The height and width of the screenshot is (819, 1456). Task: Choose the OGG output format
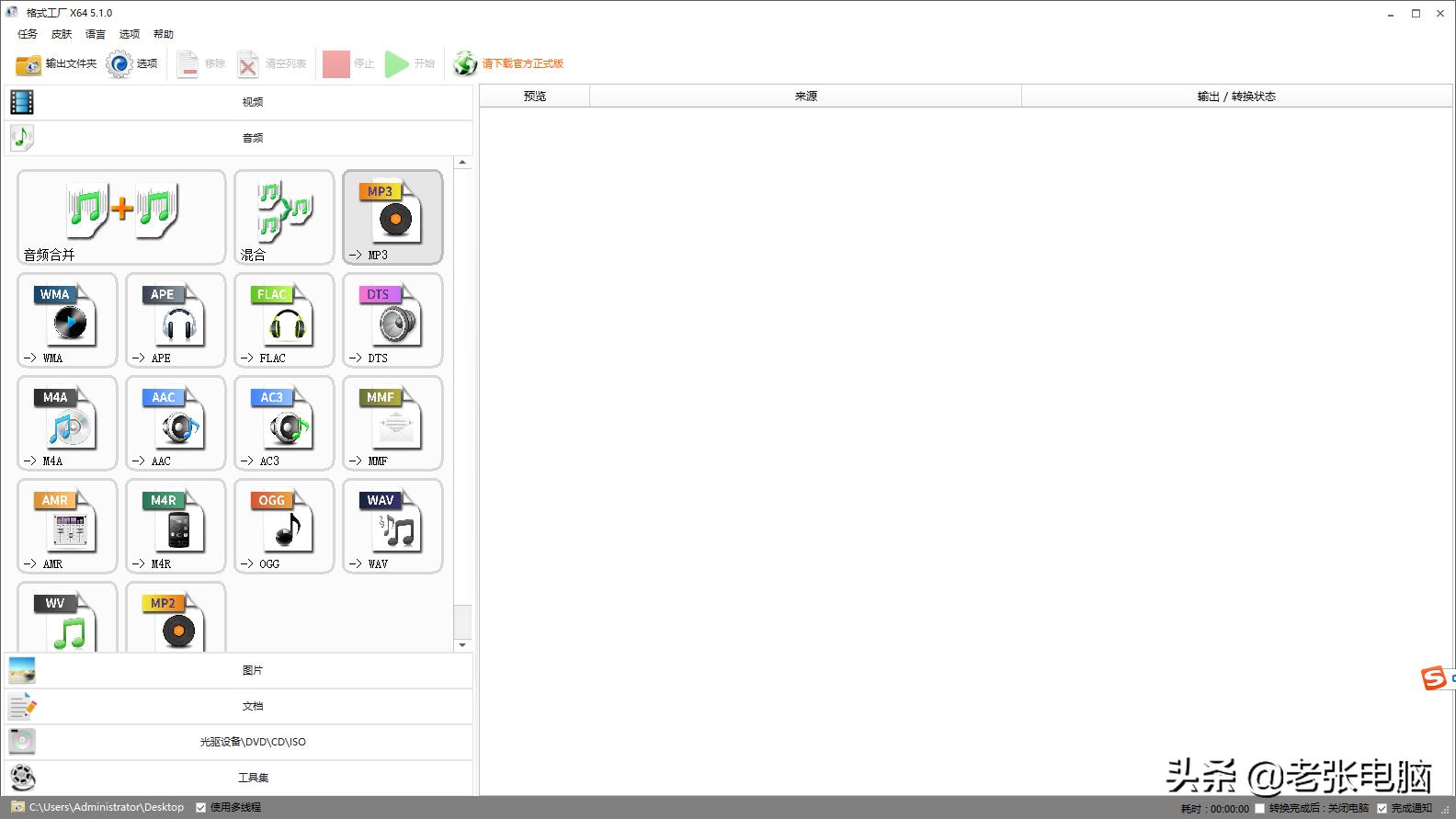coord(284,526)
